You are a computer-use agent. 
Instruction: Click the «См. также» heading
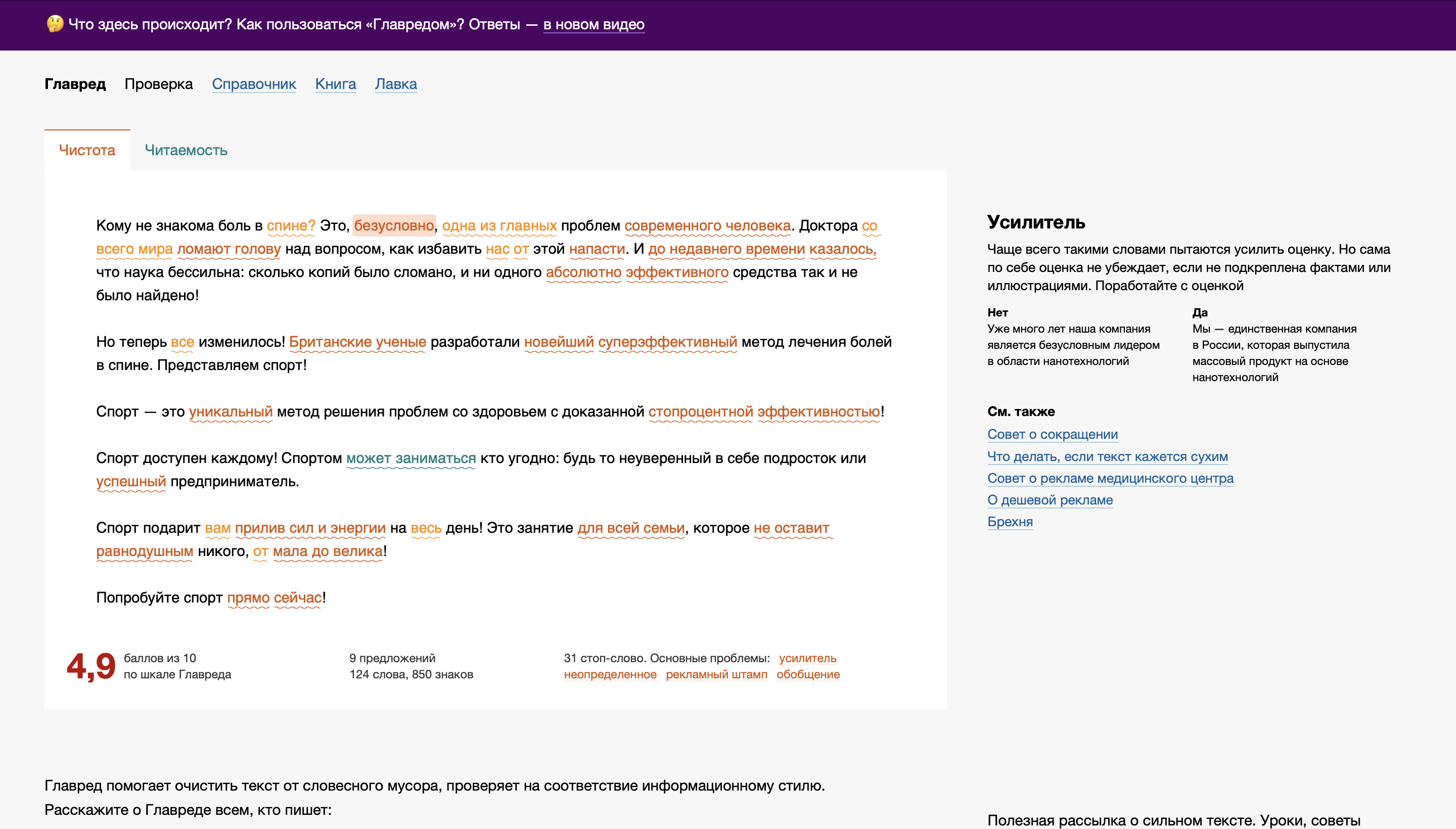[x=1021, y=411]
